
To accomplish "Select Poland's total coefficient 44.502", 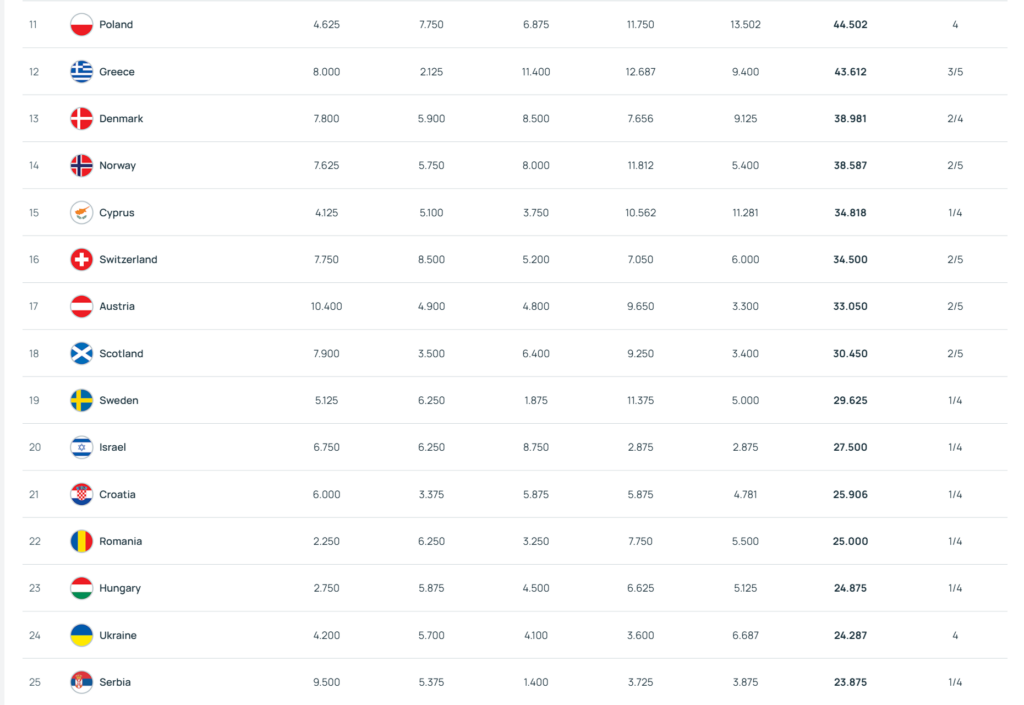I will click(850, 25).
